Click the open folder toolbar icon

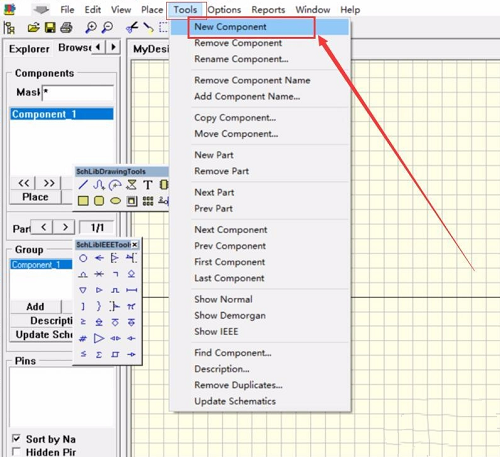tap(33, 27)
